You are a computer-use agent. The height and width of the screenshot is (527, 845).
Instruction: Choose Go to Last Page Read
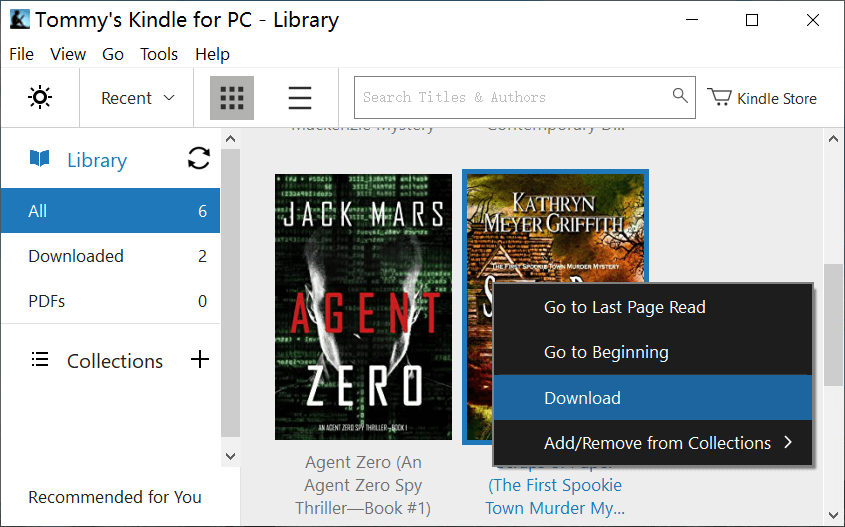point(653,307)
